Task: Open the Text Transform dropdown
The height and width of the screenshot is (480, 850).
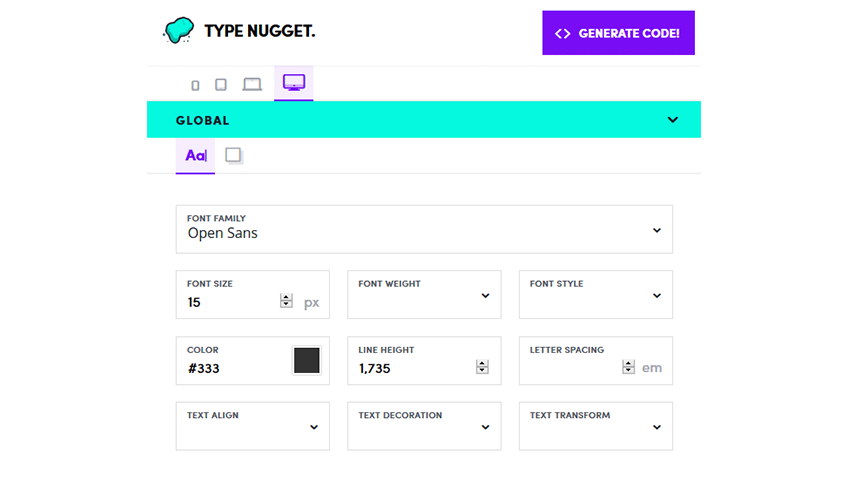Action: (x=595, y=427)
